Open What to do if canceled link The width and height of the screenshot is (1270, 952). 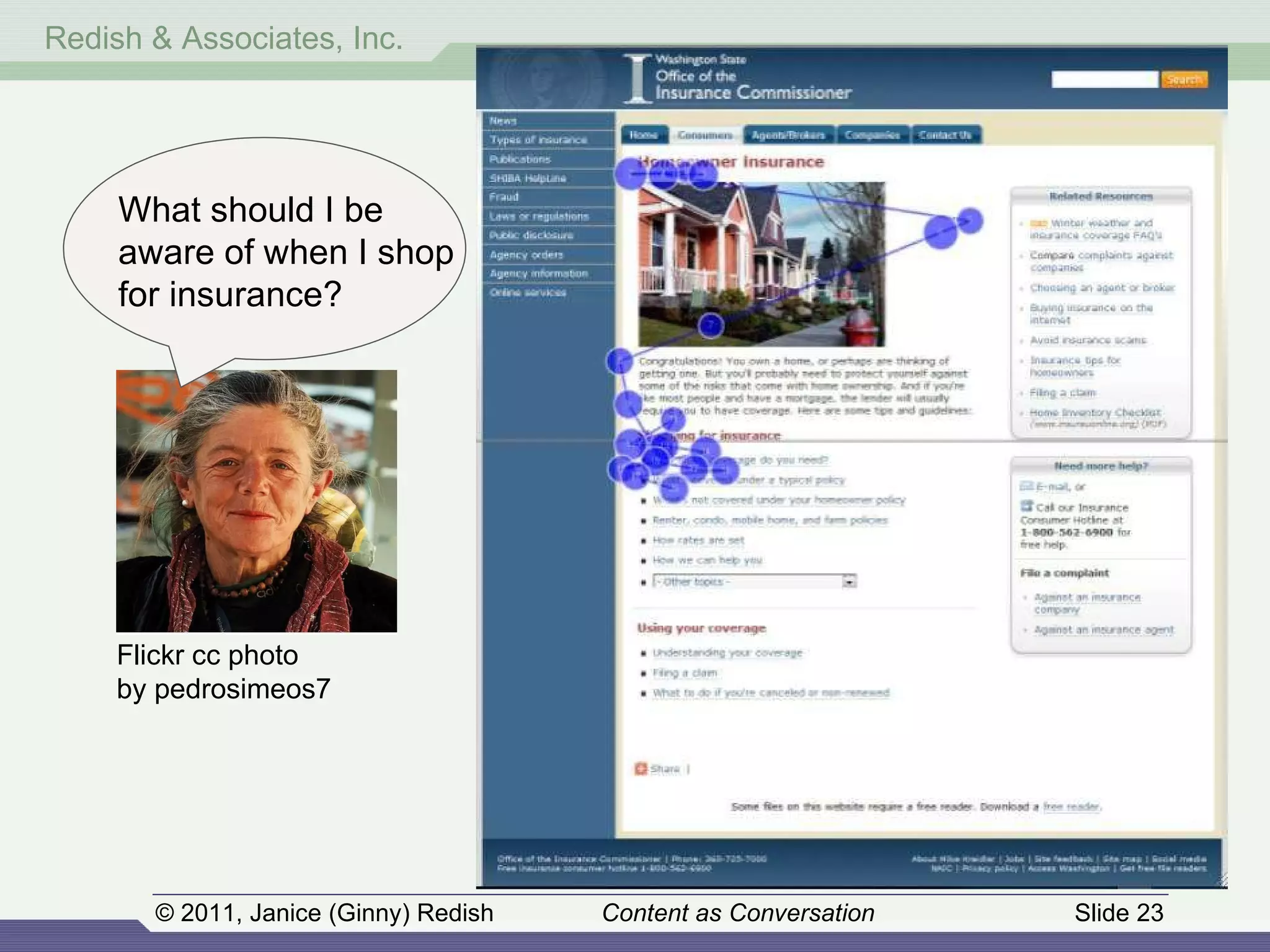click(x=771, y=693)
